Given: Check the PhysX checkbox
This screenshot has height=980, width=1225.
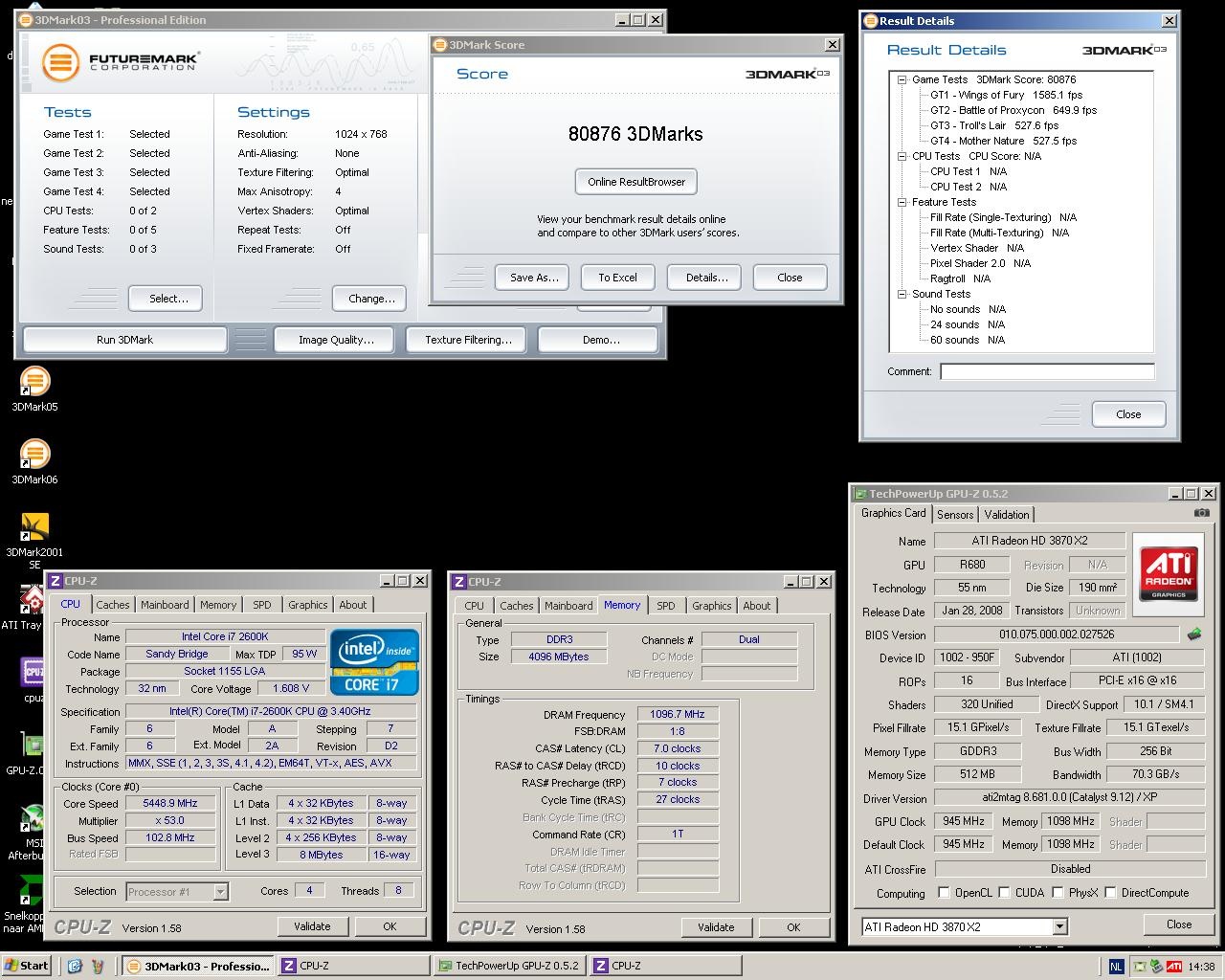Looking at the screenshot, I should click(1058, 893).
